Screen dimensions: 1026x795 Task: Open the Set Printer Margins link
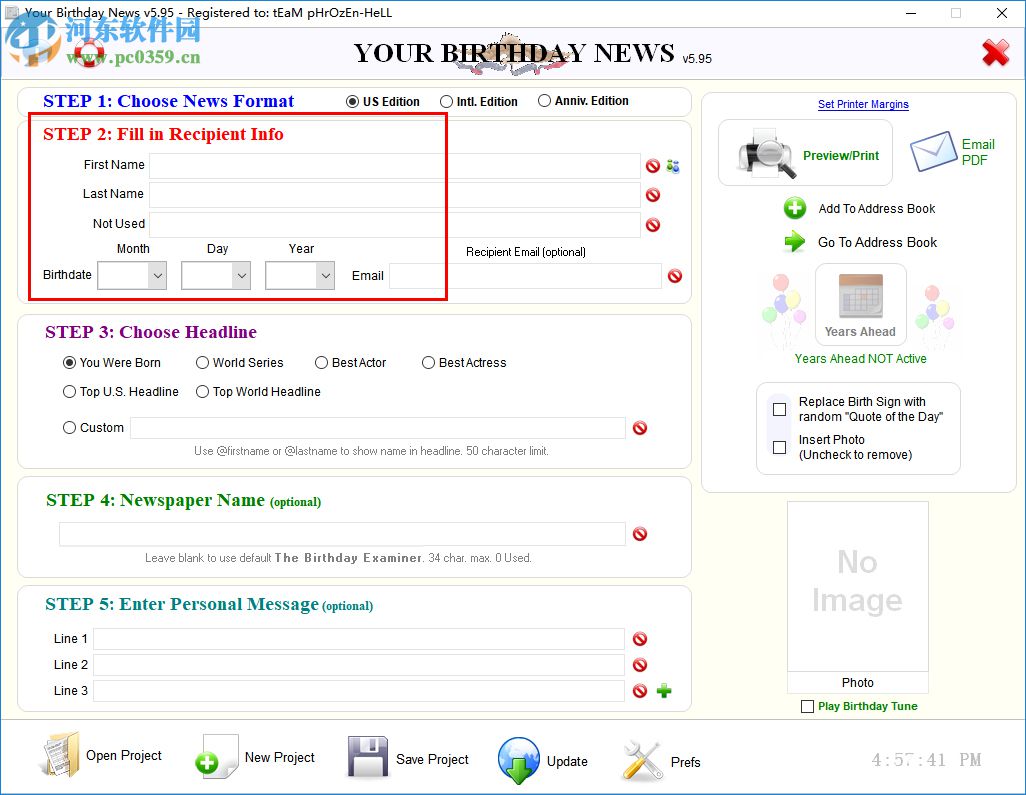(862, 104)
